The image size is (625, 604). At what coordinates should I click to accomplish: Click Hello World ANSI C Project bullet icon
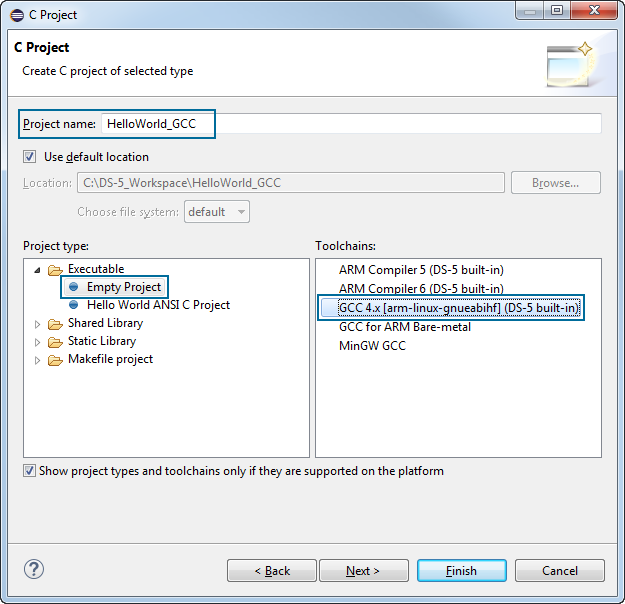(74, 305)
